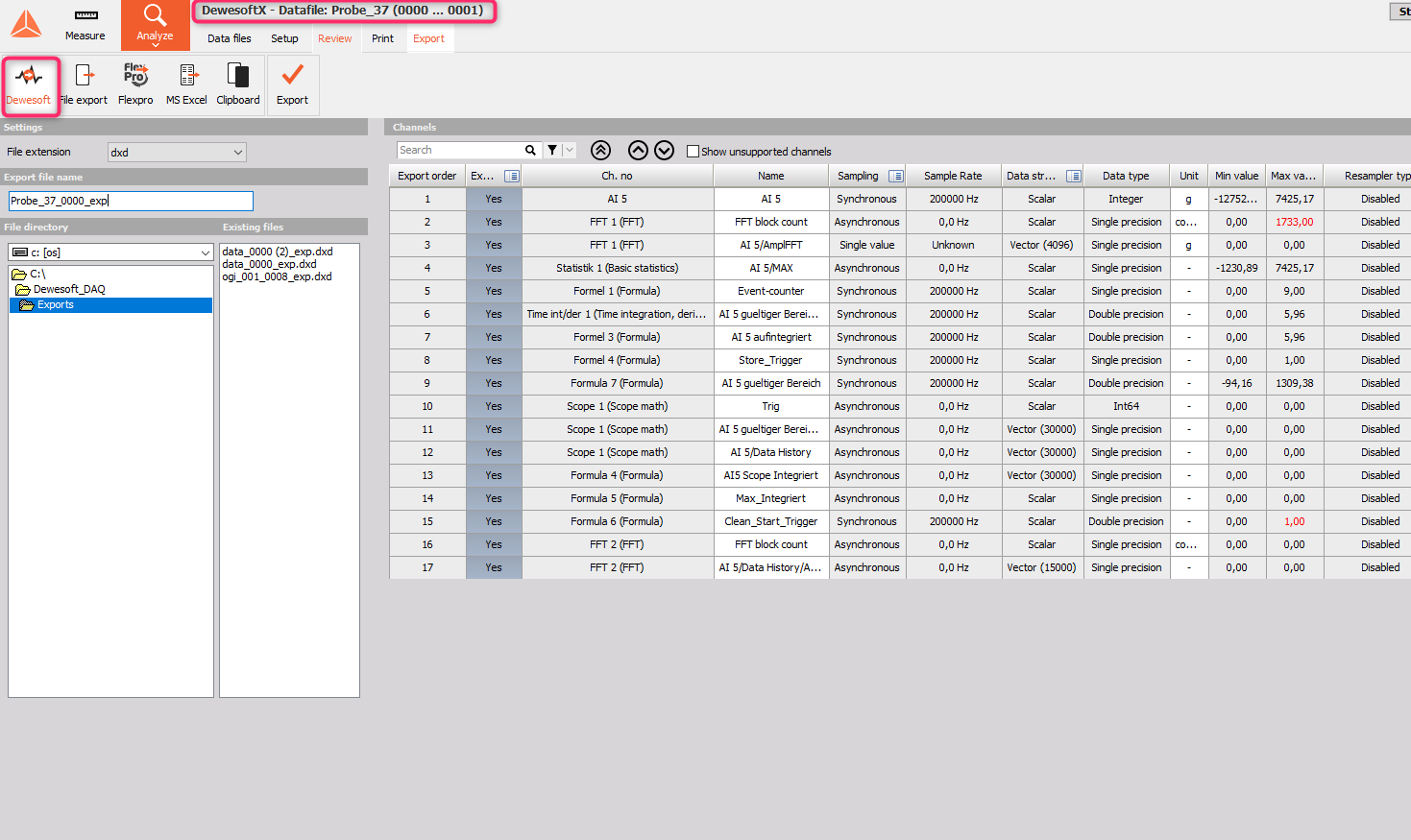This screenshot has width=1411, height=840.
Task: Expand Analyze mode chevron
Action: pos(155,45)
